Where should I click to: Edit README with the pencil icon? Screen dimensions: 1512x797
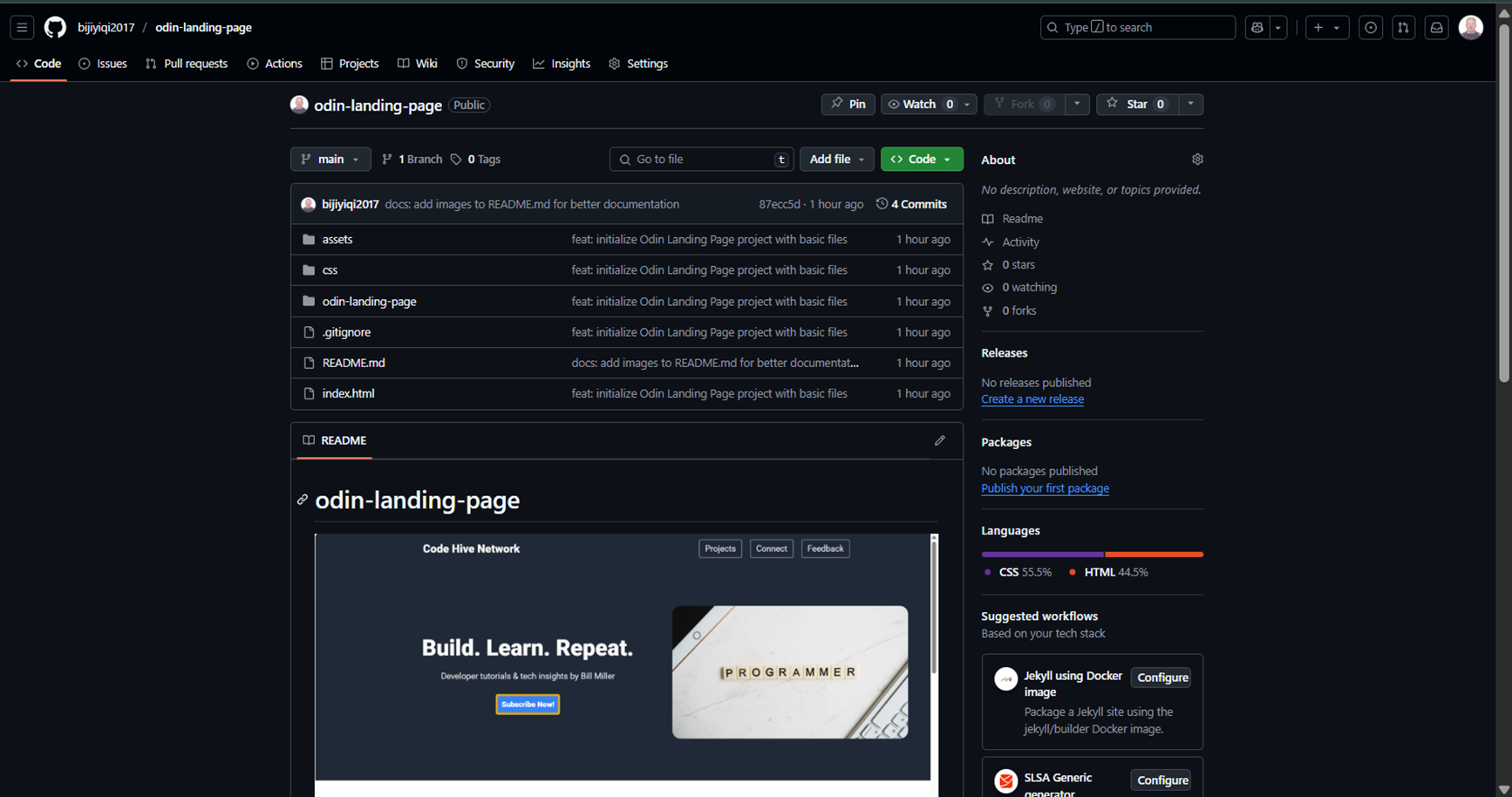(x=940, y=440)
